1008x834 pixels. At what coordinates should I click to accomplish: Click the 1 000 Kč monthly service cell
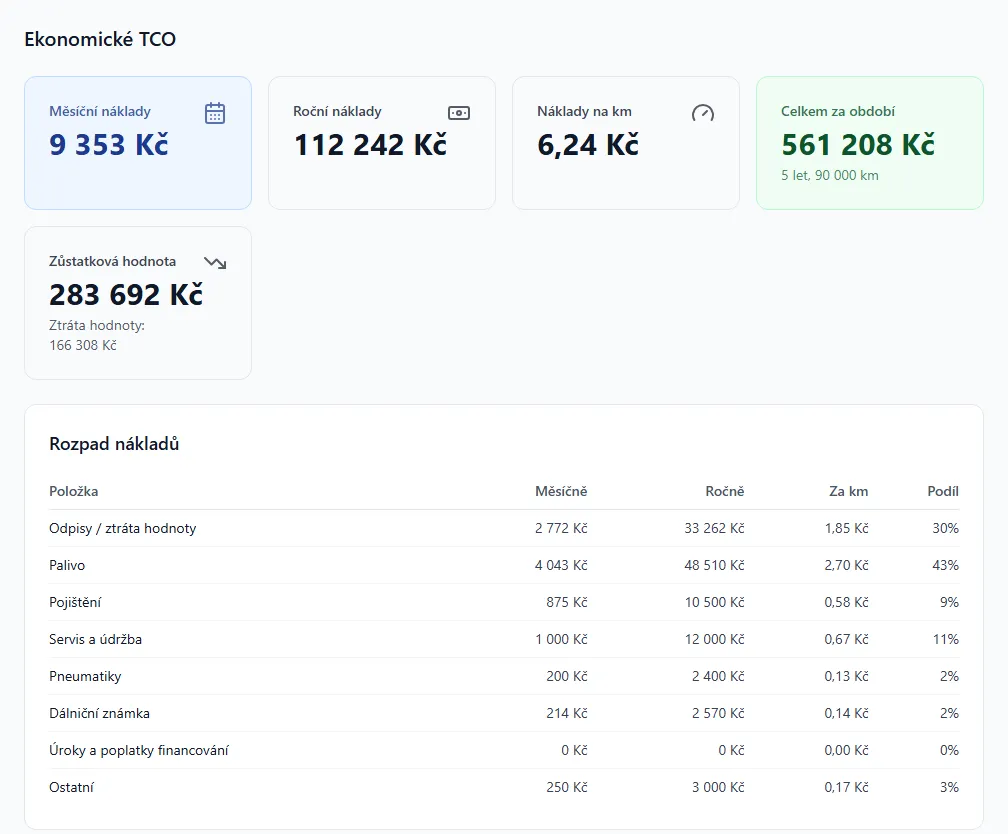561,639
